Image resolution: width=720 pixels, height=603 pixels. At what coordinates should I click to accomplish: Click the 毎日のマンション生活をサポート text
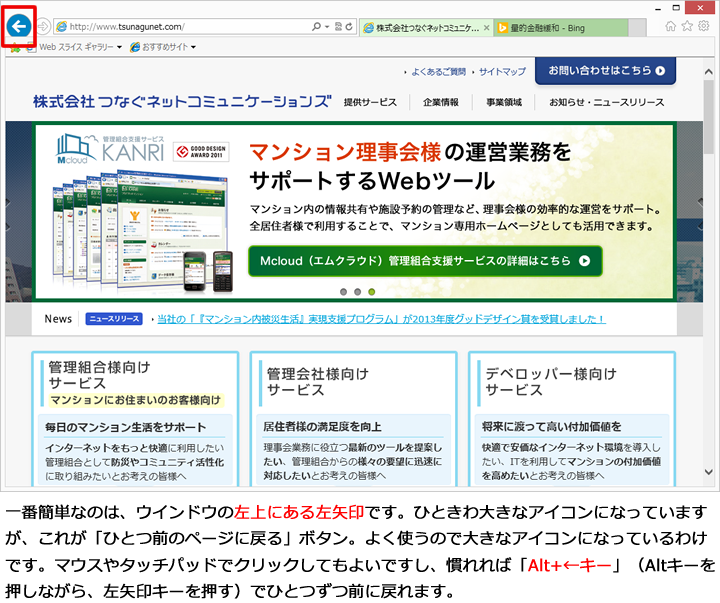tap(125, 427)
